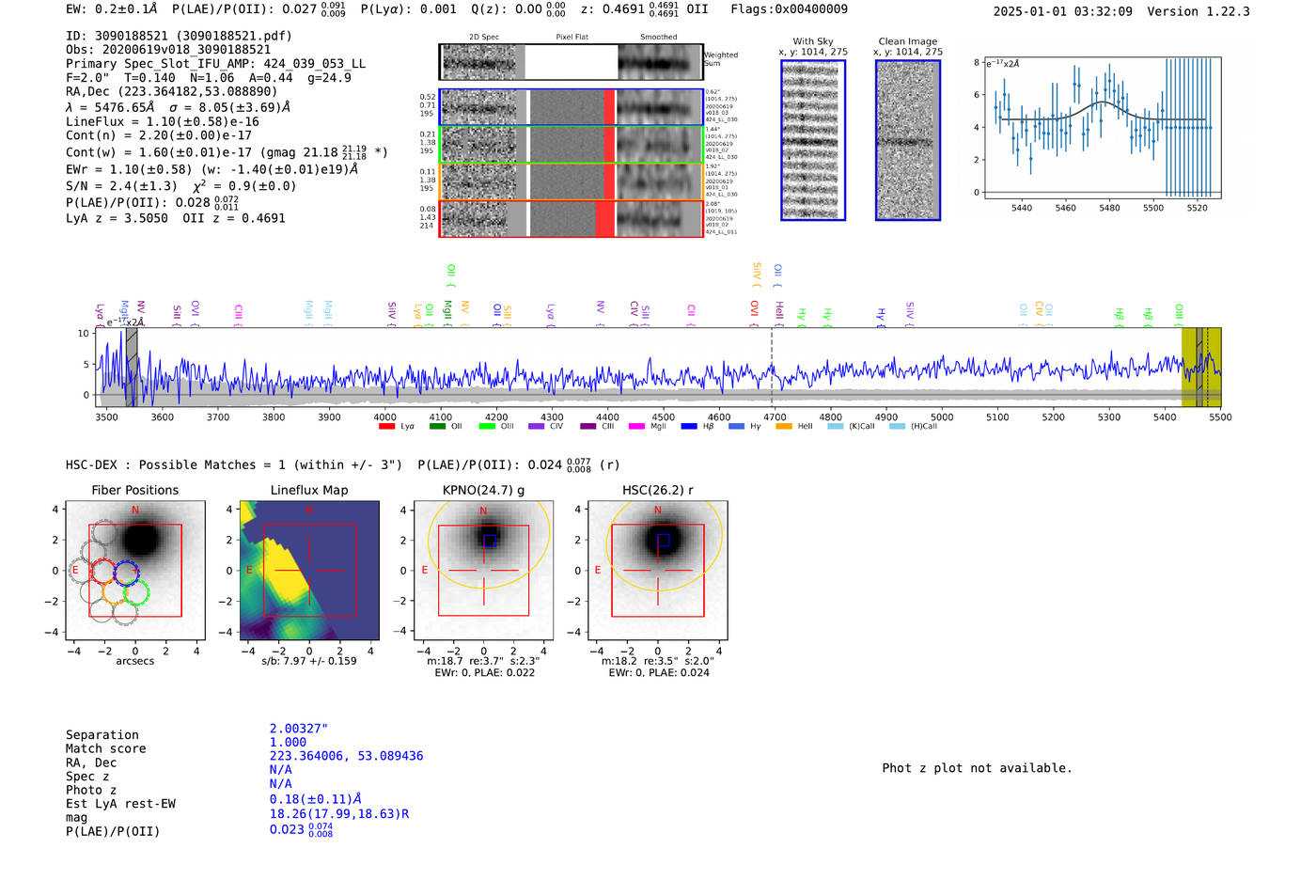Screen dimensions: 1316x896
Task: Click the HSC(26.2) r image
Action: (657, 570)
